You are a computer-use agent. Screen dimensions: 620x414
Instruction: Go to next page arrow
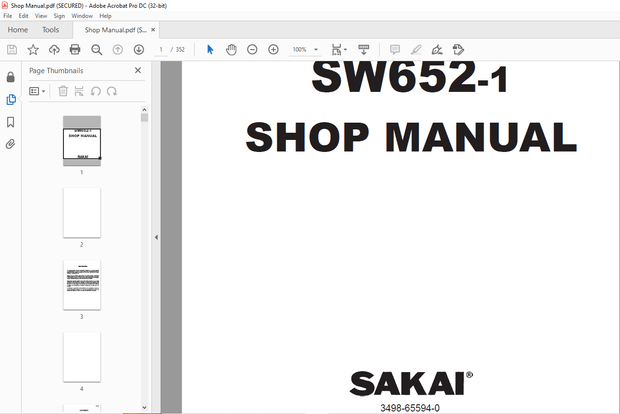point(139,49)
